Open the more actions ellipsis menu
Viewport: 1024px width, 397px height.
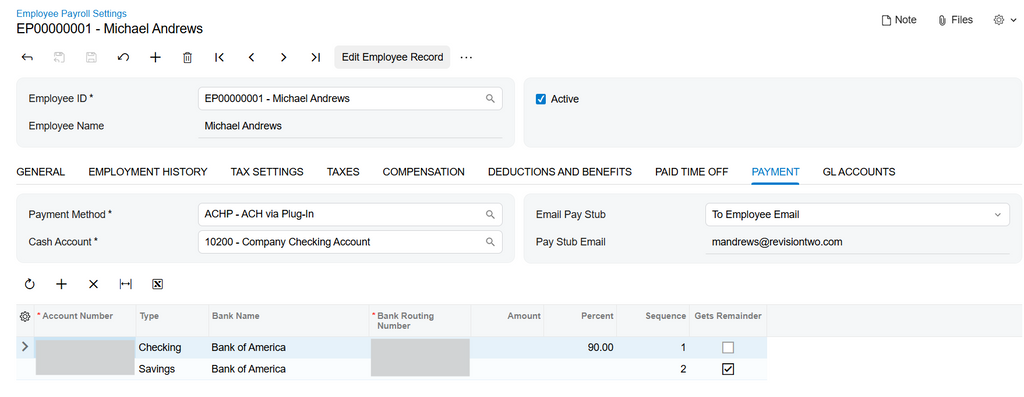click(466, 57)
